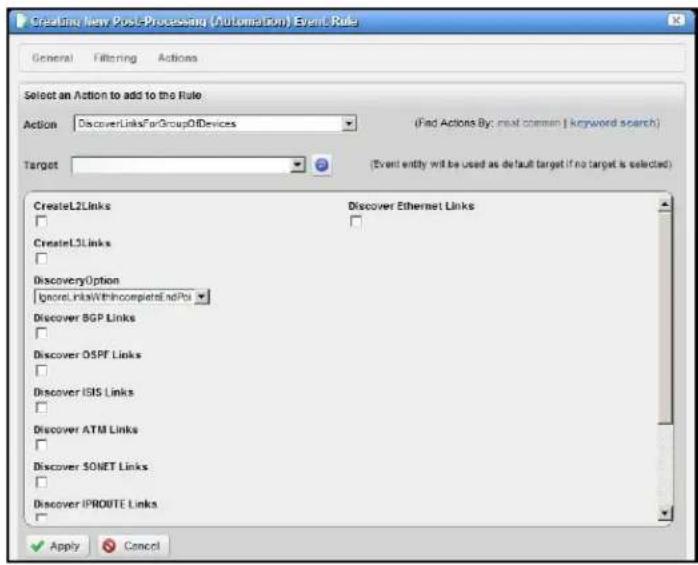The width and height of the screenshot is (698, 565).
Task: Click the Event entity default target note
Action: pyautogui.click(x=520, y=164)
